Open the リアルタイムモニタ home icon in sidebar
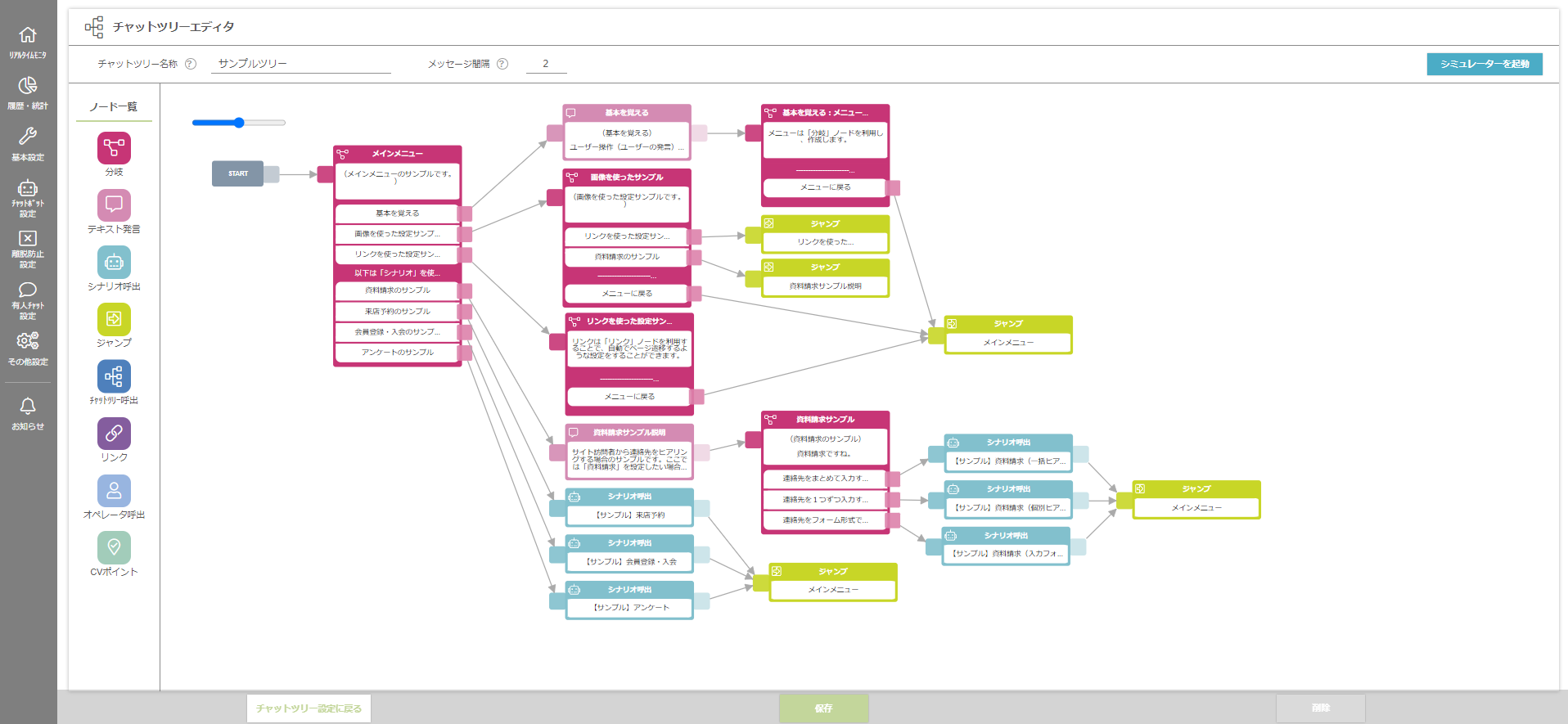The height and width of the screenshot is (724, 1568). click(x=28, y=34)
